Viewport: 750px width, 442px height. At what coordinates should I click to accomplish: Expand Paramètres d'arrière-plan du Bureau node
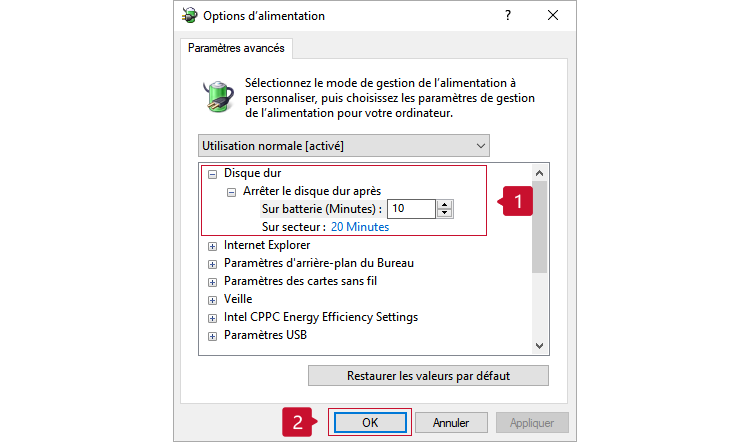click(x=212, y=263)
